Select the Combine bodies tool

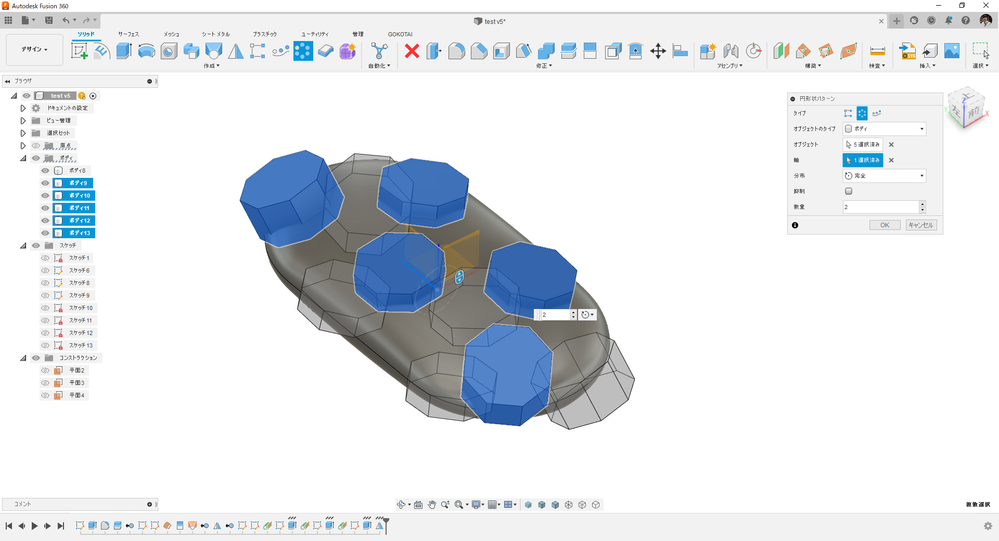546,51
